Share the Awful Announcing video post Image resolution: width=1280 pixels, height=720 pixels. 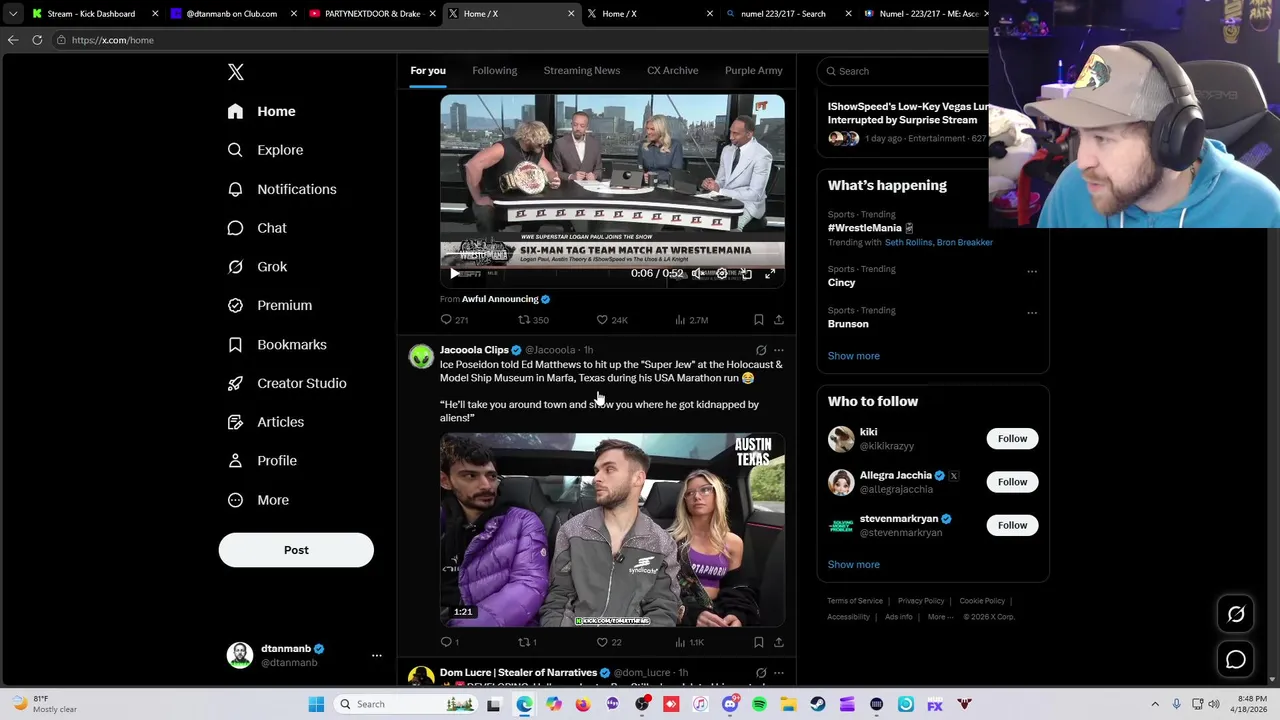[x=779, y=320]
